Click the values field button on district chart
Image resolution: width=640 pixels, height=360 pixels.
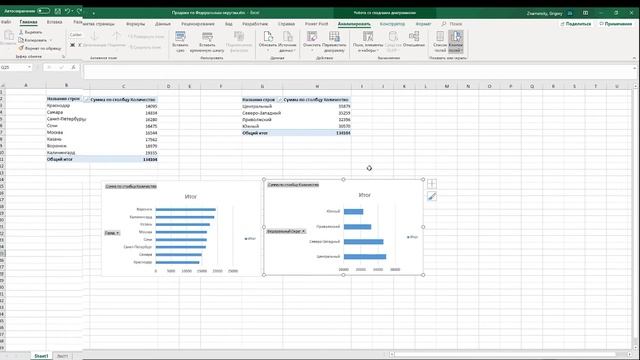pyautogui.click(x=293, y=184)
